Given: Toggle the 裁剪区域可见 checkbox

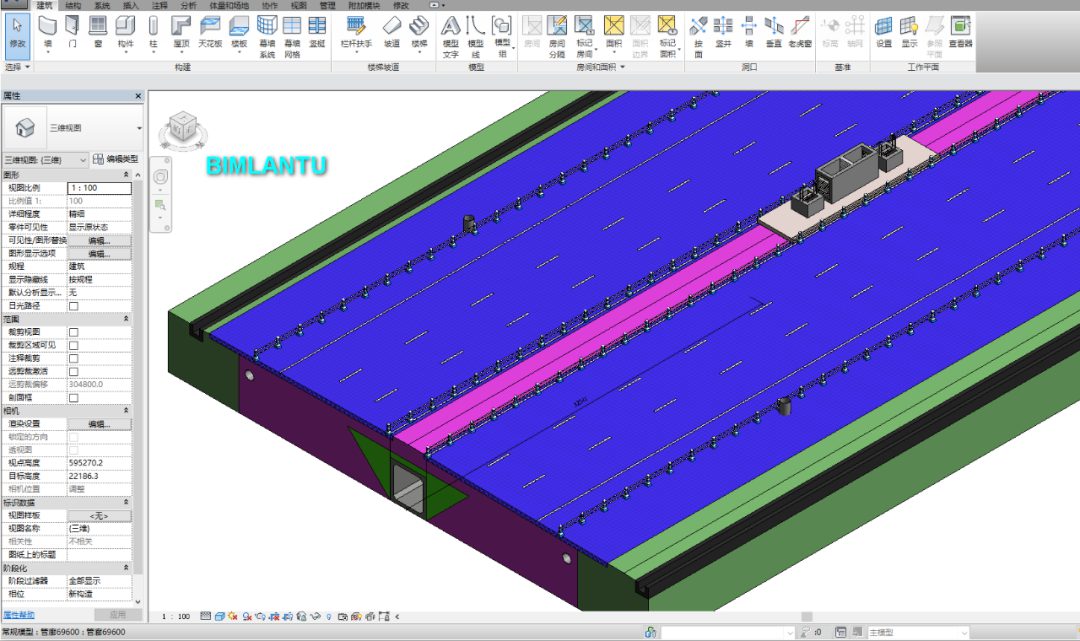Looking at the screenshot, I should click(74, 345).
